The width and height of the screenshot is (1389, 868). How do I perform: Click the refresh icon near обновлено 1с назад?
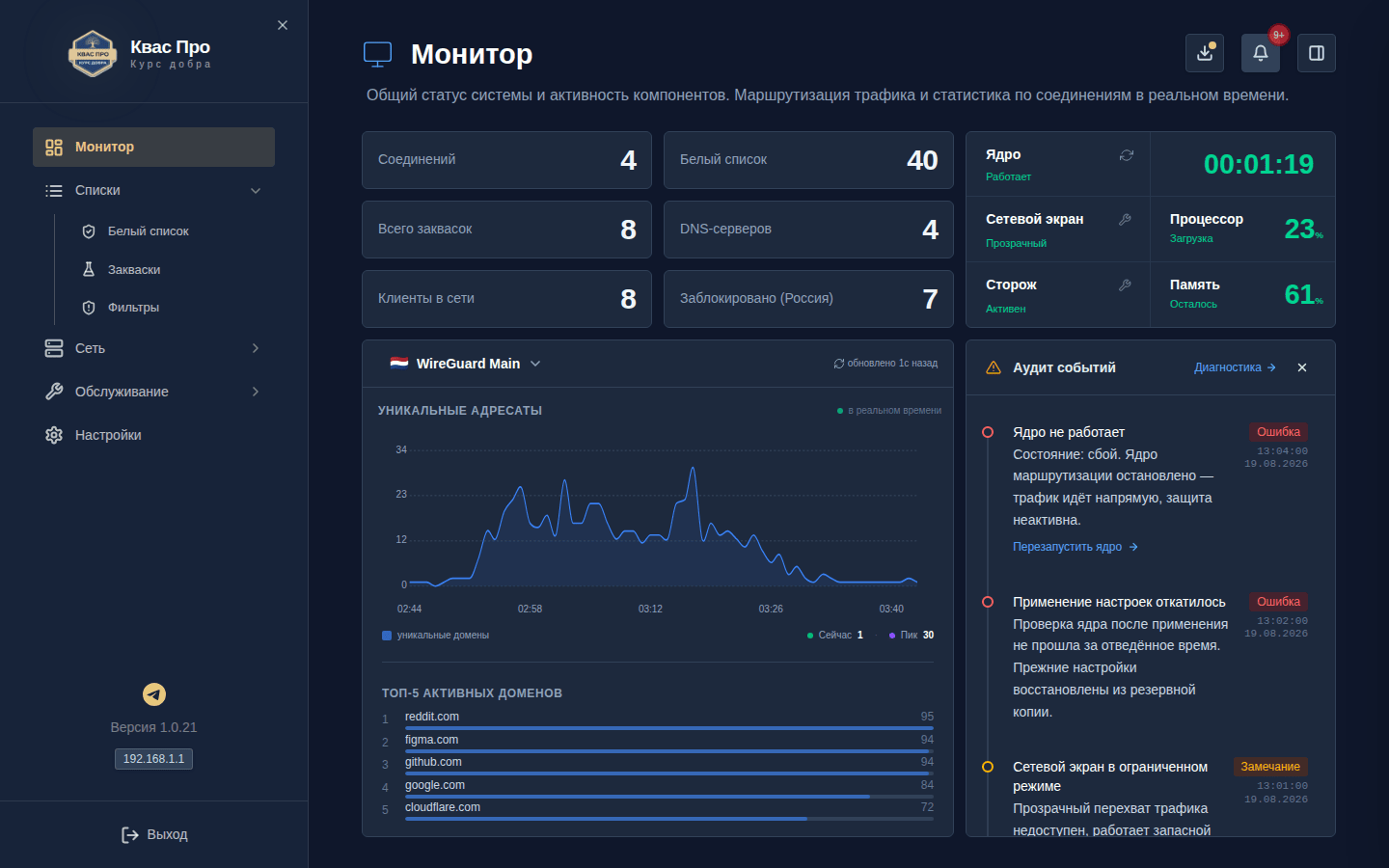(839, 364)
